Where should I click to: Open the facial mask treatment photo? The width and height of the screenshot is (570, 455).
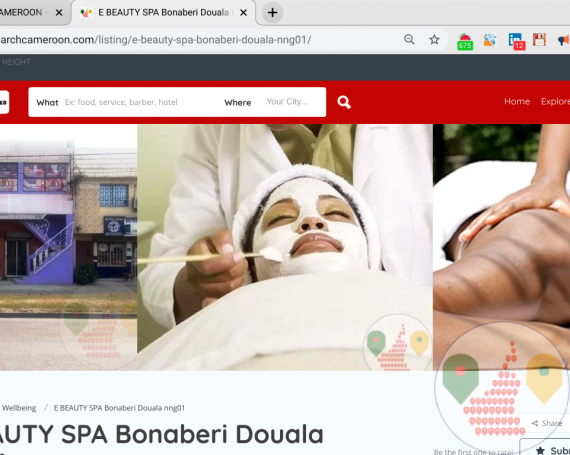[285, 247]
